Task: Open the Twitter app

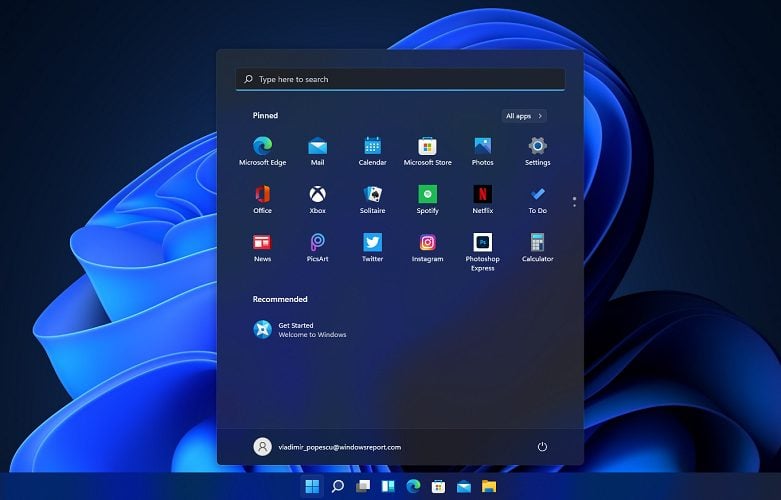Action: [373, 248]
